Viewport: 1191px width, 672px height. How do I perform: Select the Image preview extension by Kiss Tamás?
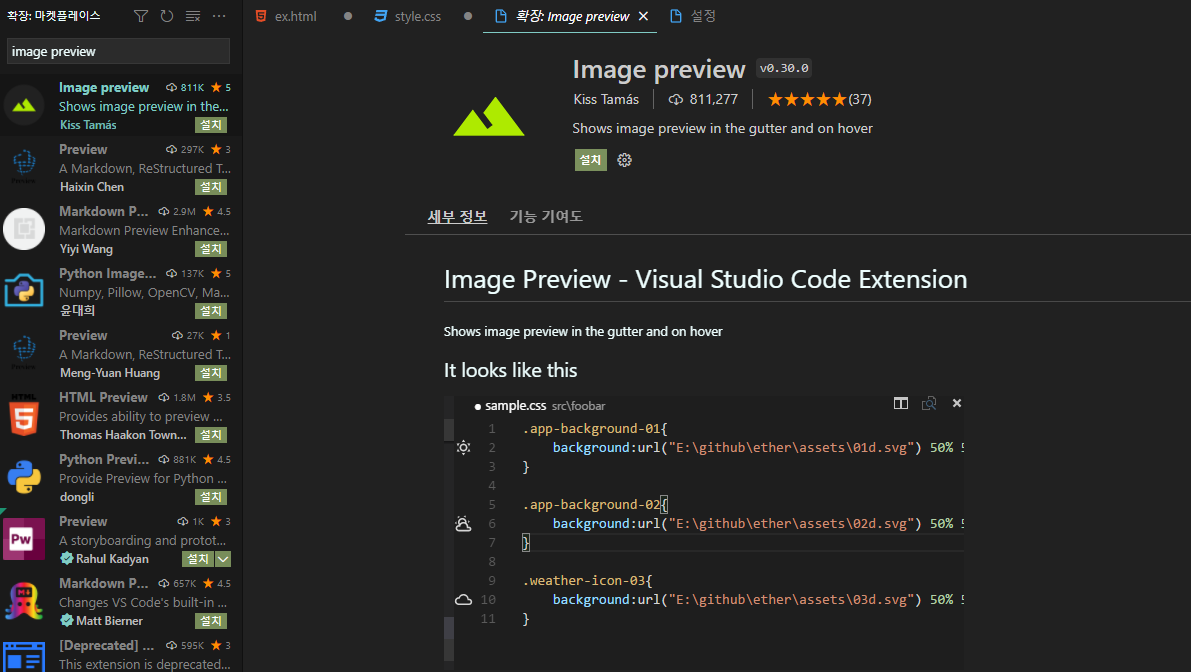(122, 106)
